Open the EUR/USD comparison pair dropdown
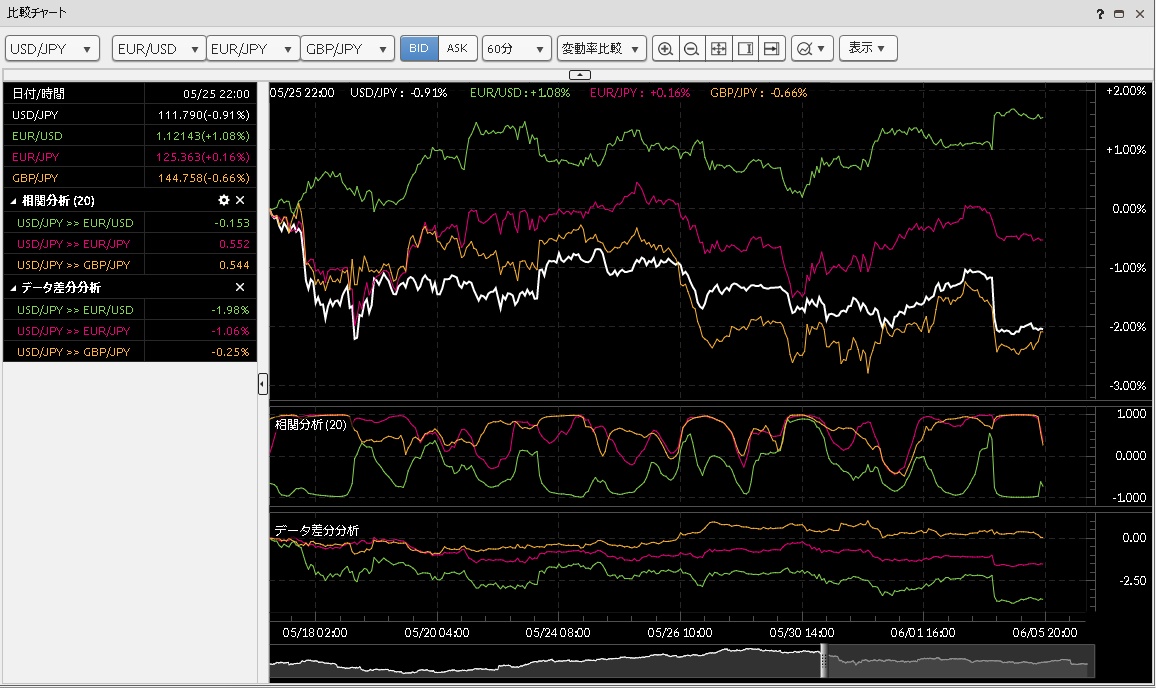 tap(159, 49)
